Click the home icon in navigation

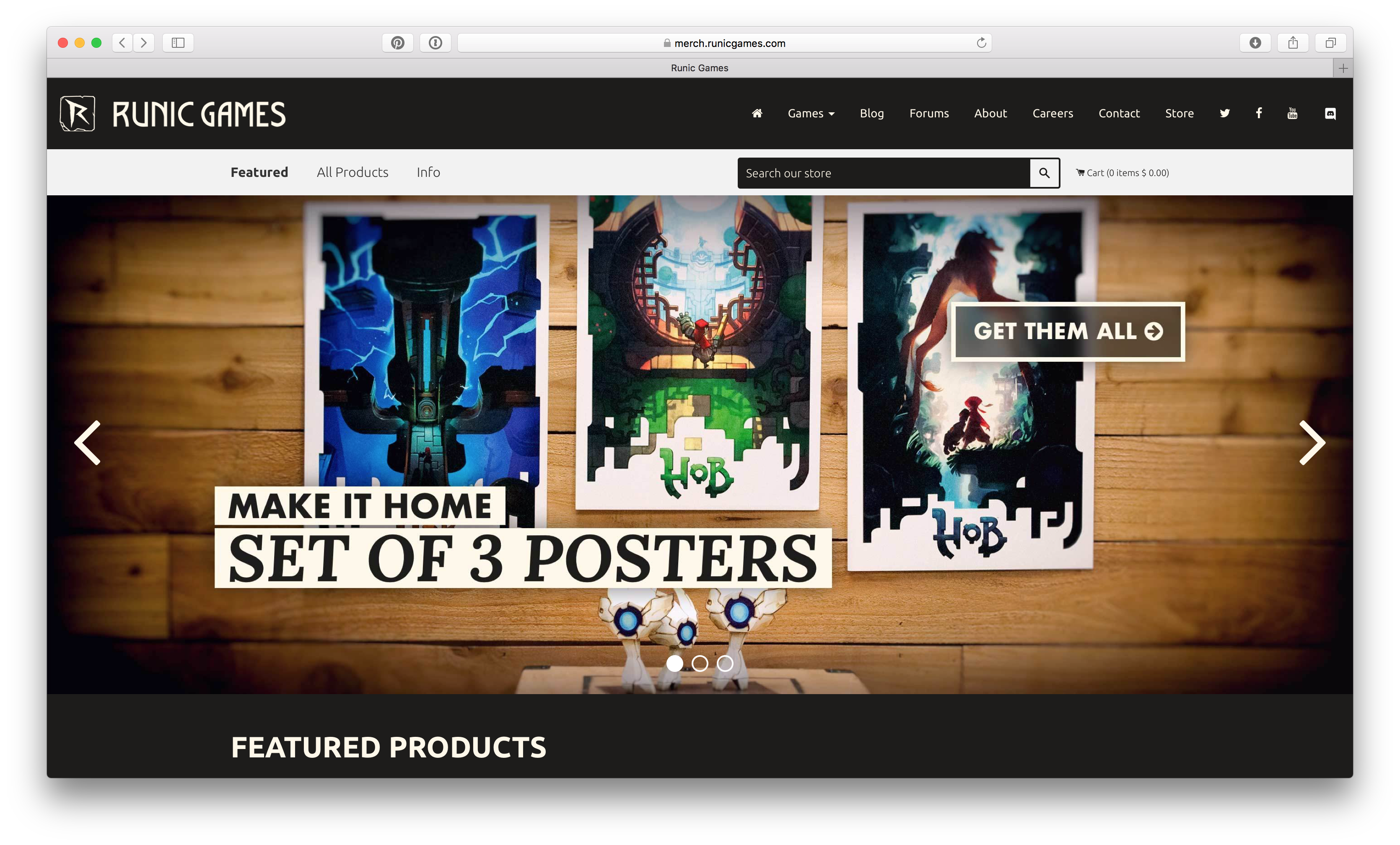click(757, 113)
